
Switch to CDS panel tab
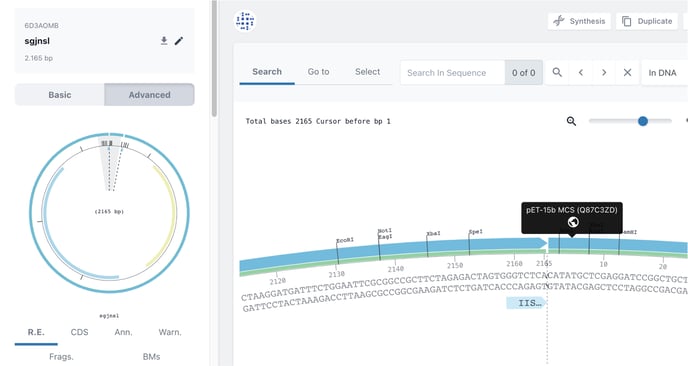pos(79,332)
